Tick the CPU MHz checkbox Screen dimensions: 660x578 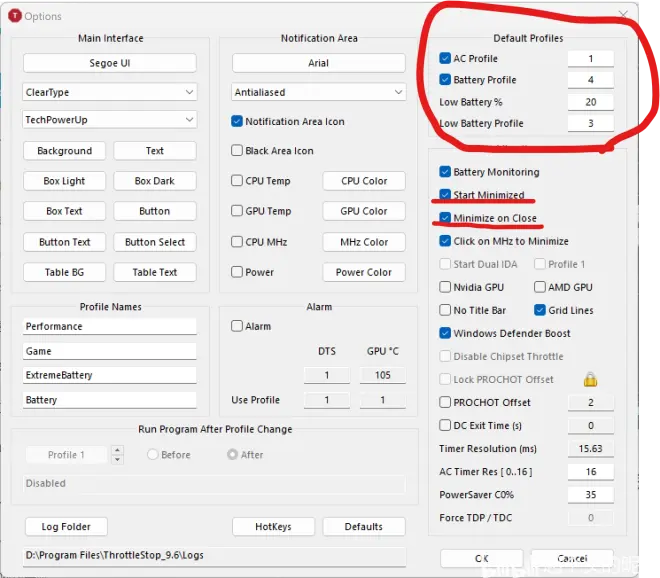point(237,242)
